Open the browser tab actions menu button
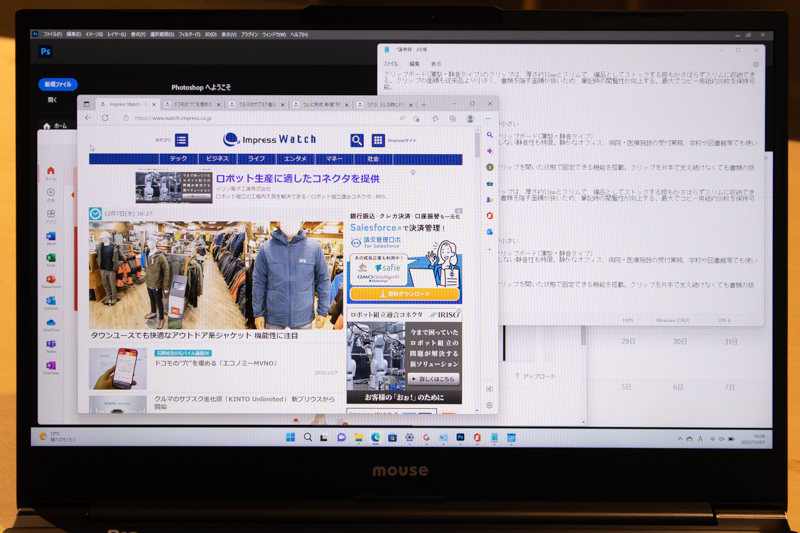 (86, 104)
